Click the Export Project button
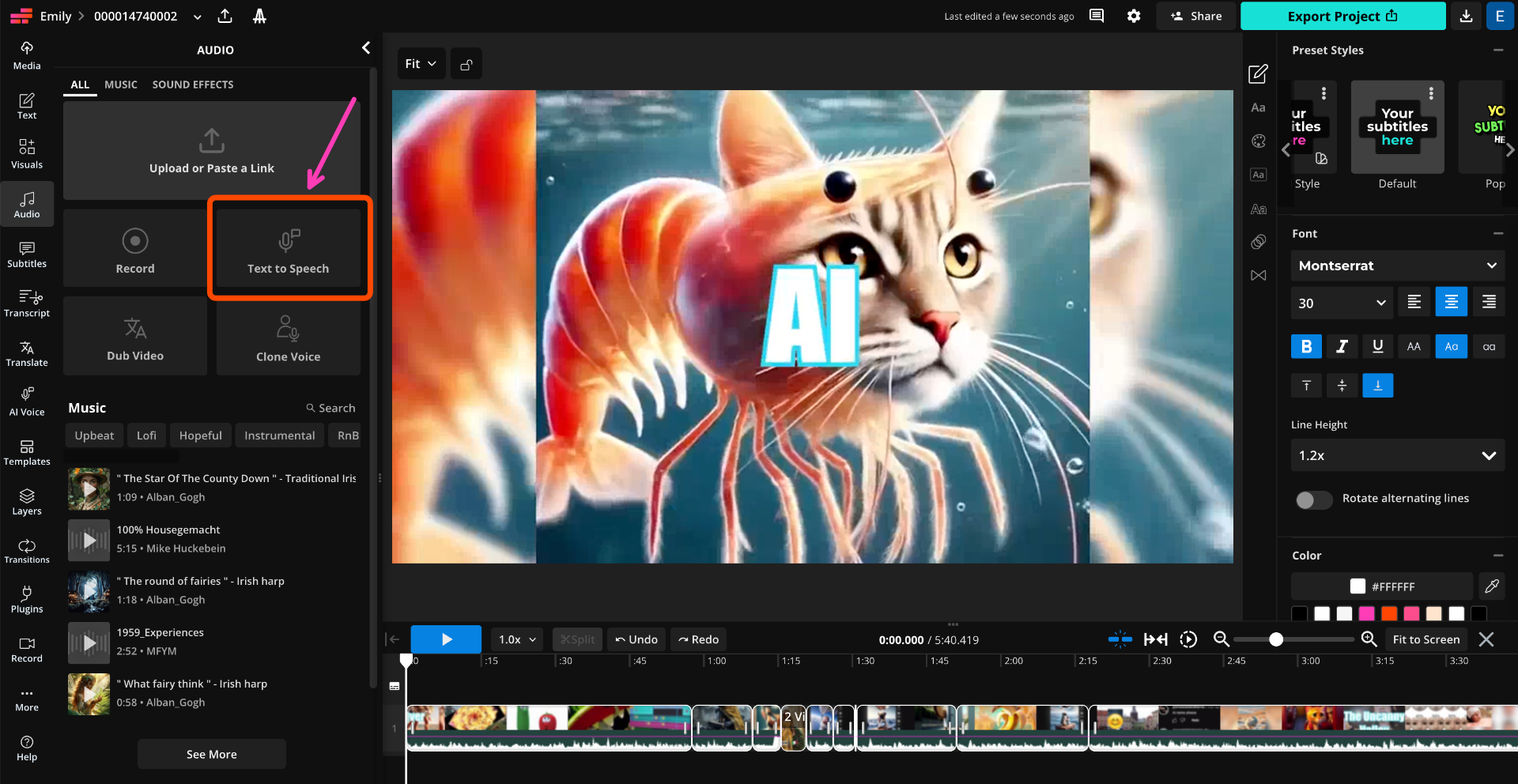Viewport: 1518px width, 784px height. pyautogui.click(x=1342, y=16)
